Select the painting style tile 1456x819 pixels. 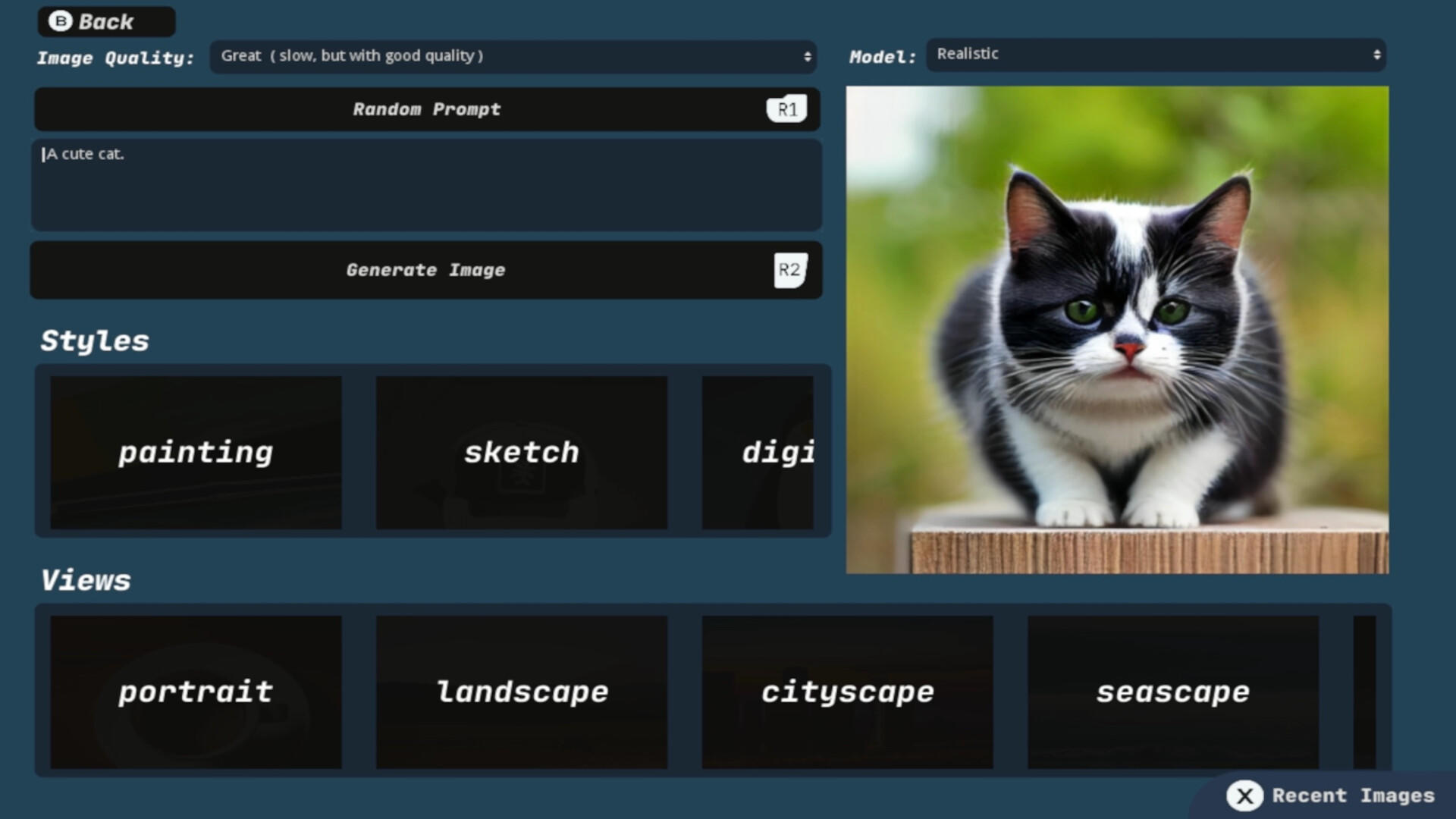[196, 453]
